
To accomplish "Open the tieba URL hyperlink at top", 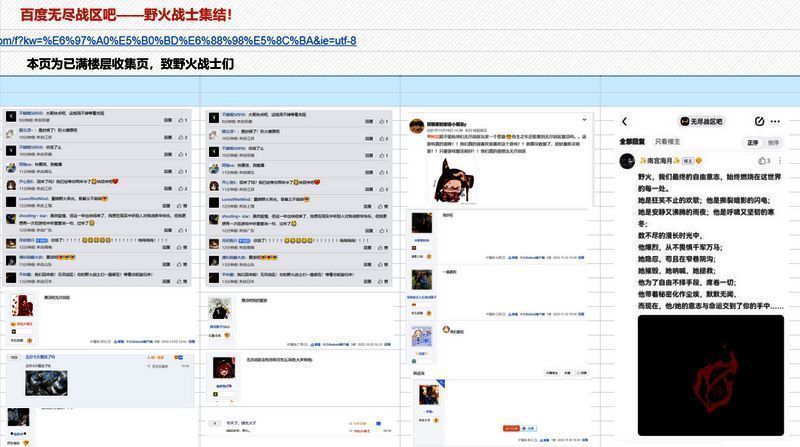I will (178, 41).
